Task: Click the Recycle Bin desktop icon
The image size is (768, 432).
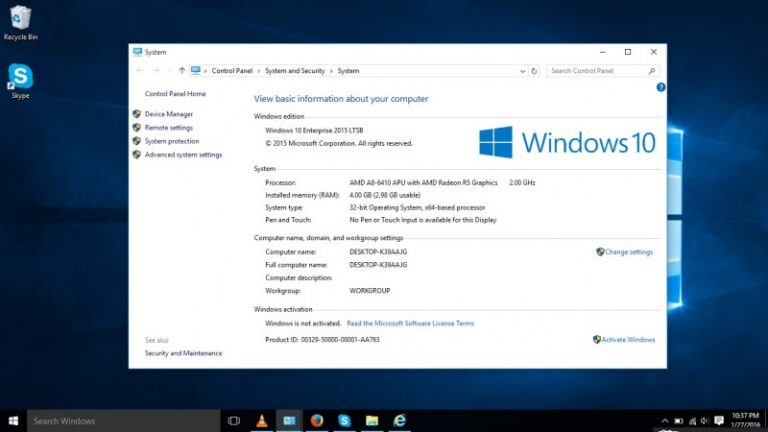Action: tap(19, 20)
